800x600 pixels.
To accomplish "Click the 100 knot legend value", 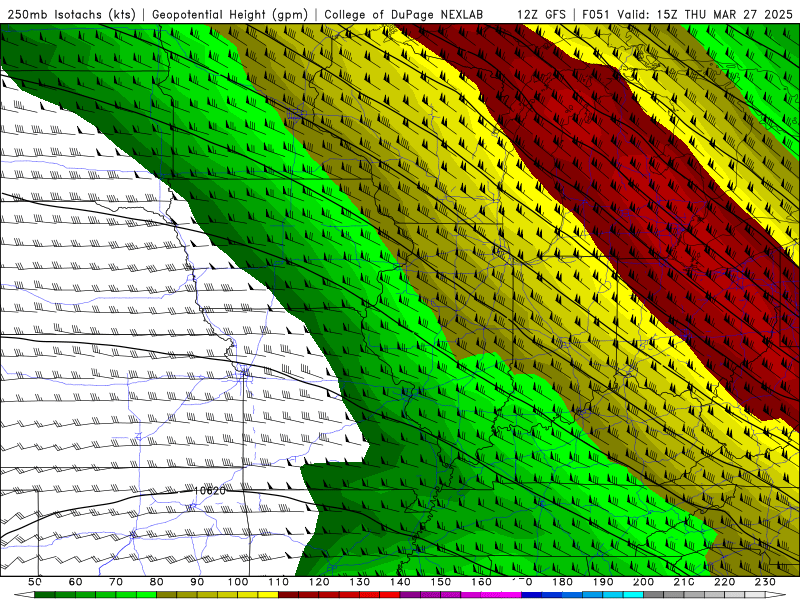I will coord(238,582).
